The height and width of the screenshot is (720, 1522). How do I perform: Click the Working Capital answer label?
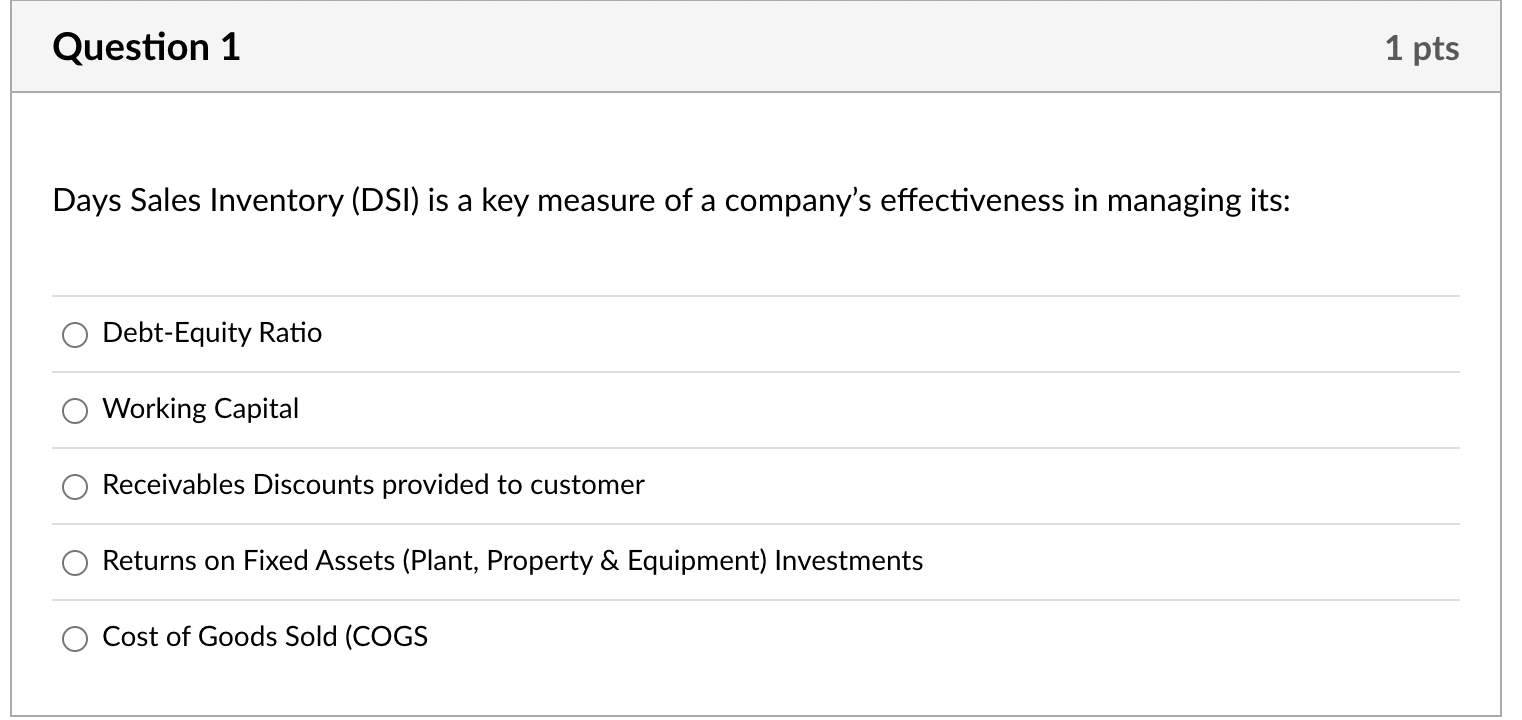(x=200, y=409)
